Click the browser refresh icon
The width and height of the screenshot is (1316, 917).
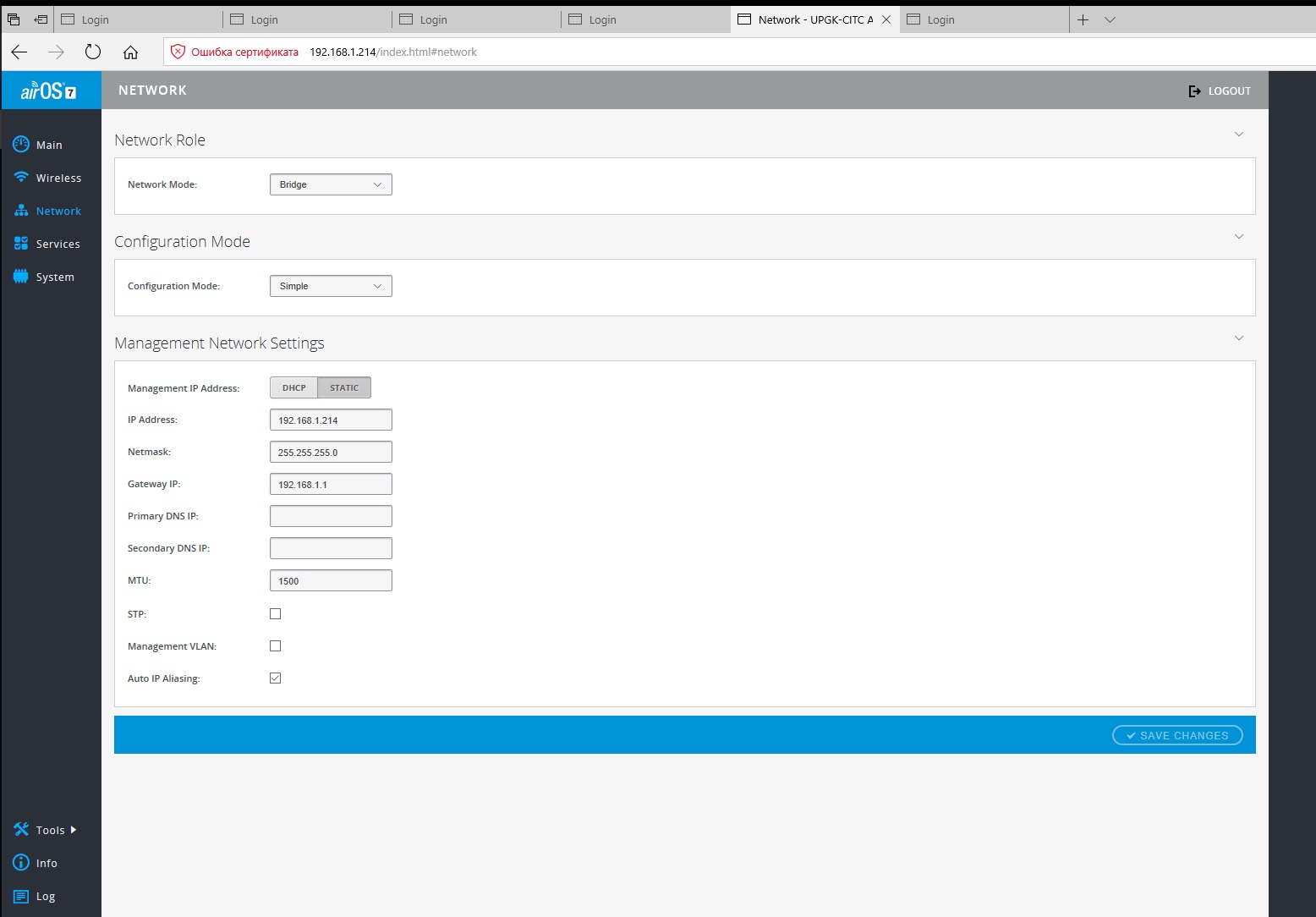(x=93, y=52)
